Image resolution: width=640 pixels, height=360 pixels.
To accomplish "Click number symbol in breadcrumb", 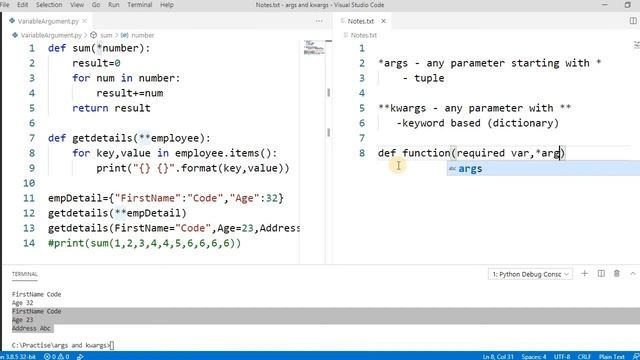I will [x=142, y=35].
